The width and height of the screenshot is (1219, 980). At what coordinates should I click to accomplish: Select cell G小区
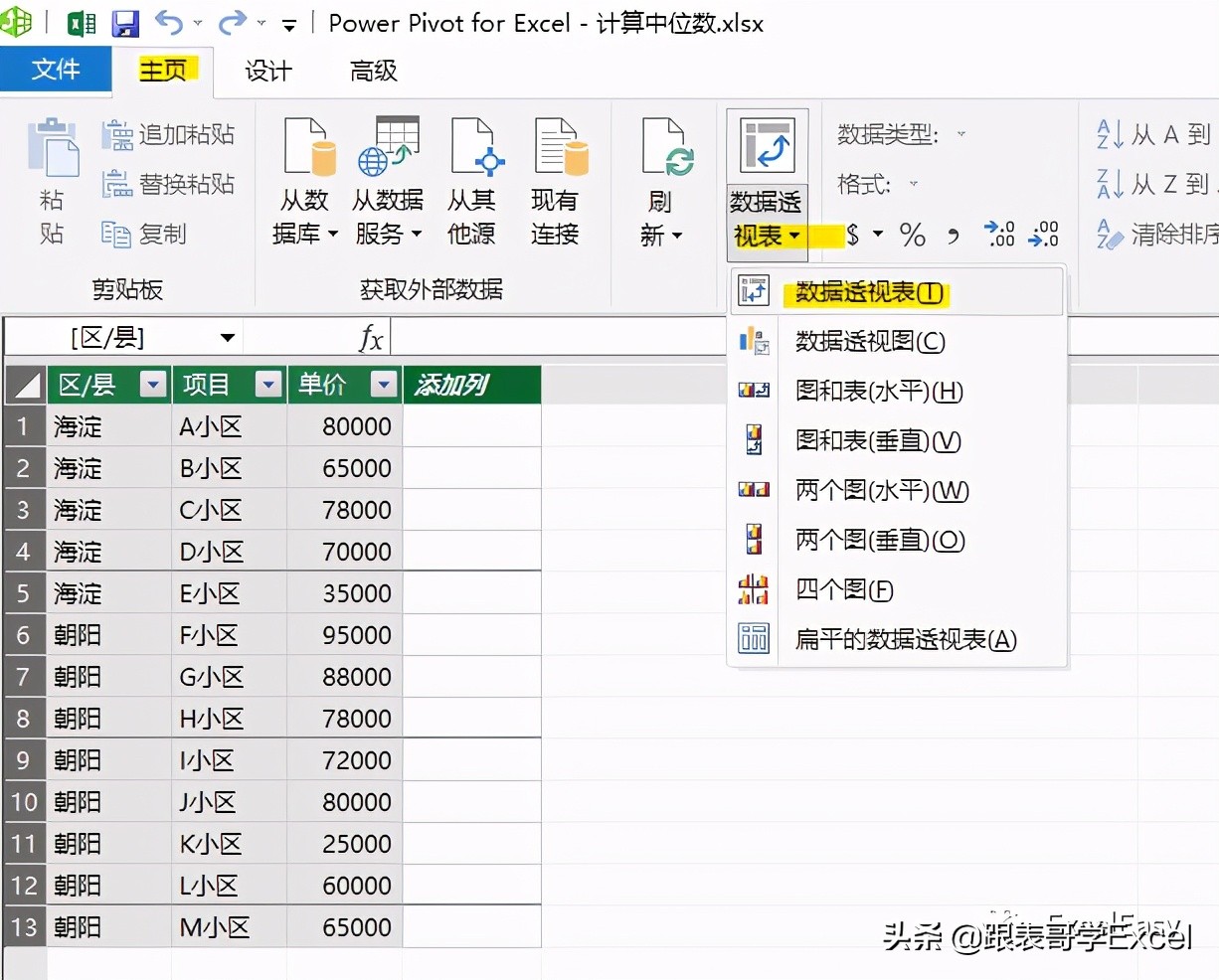click(230, 677)
